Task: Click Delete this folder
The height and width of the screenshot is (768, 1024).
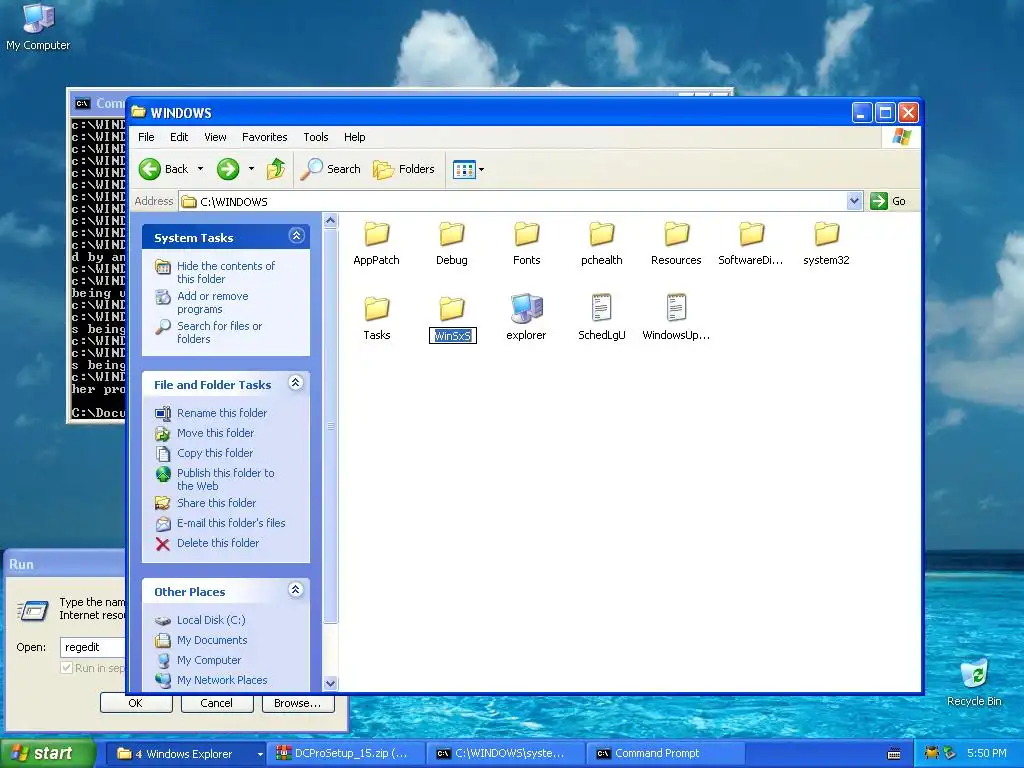Action: (x=217, y=543)
